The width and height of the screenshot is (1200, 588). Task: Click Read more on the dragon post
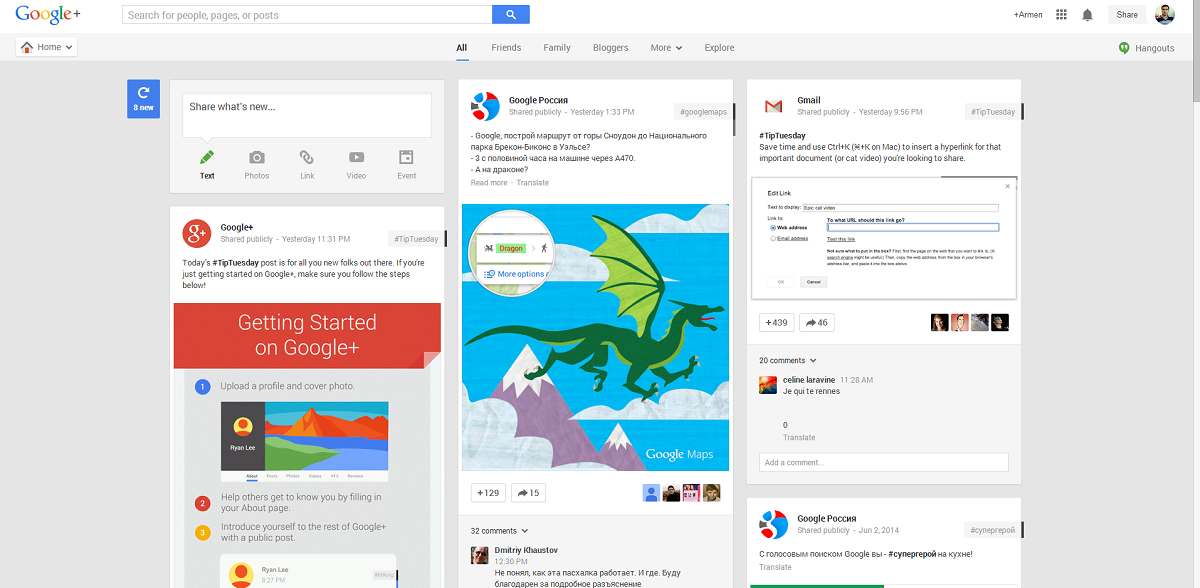489,183
